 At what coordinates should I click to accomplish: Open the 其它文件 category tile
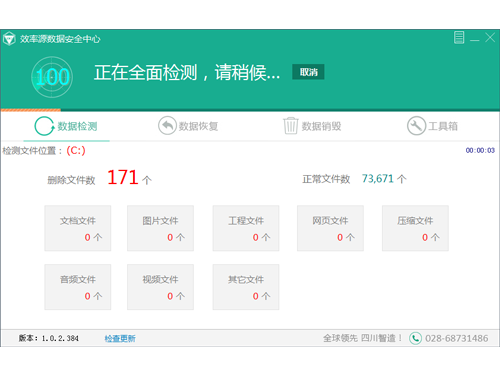click(246, 287)
